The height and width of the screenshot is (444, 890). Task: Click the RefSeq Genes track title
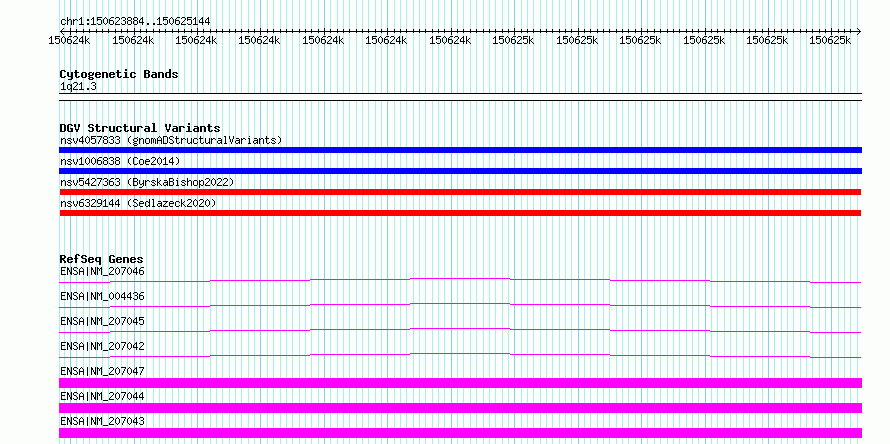click(x=102, y=259)
